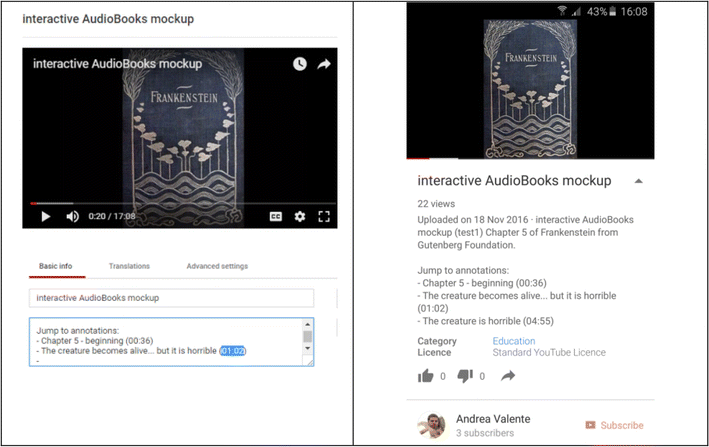Screen dimensions: 709x447
Task: Jump to Chapter 5 beginning (00:36) in mobile description
Action: click(484, 283)
